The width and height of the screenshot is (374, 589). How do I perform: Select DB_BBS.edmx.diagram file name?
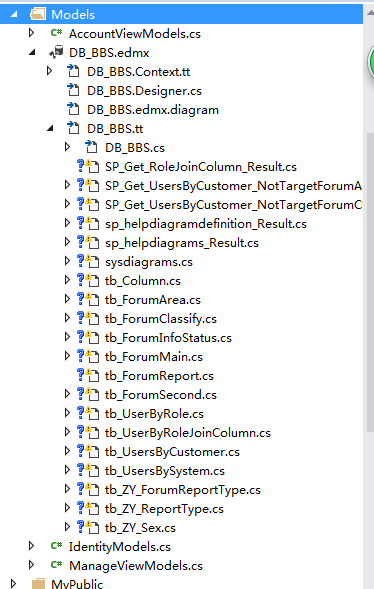153,110
